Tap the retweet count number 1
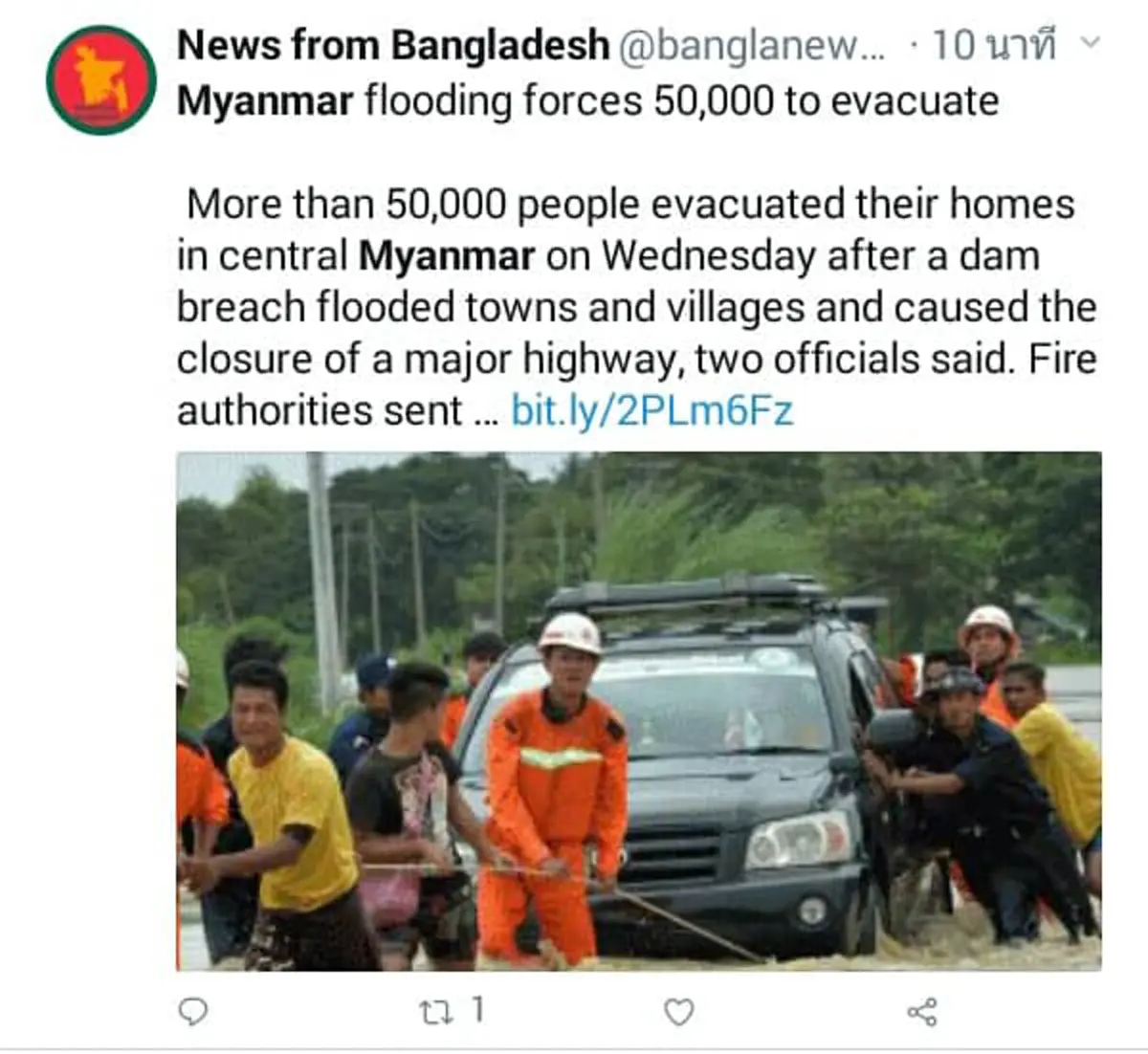1148x1054 pixels. point(477,1010)
